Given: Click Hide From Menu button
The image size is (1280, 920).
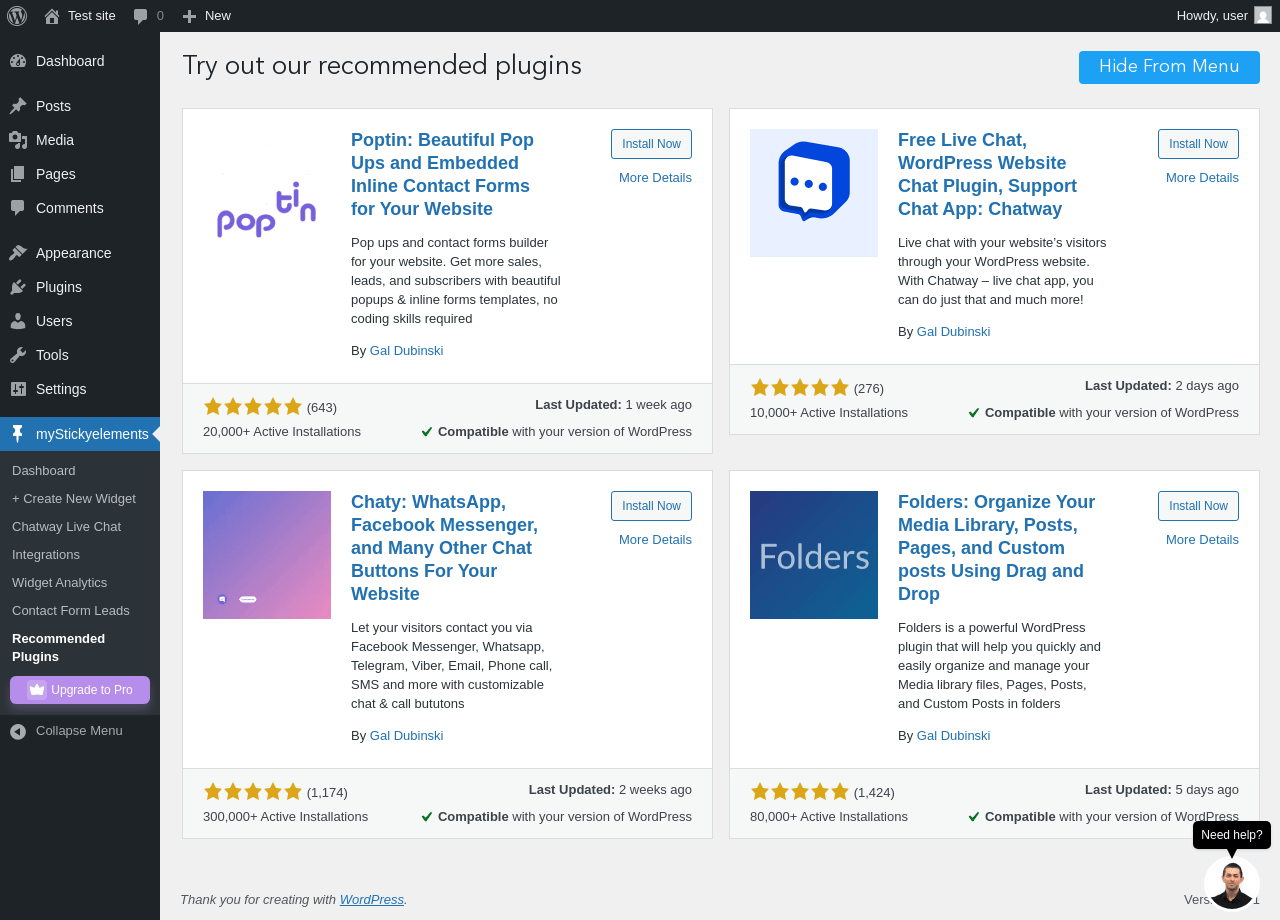Looking at the screenshot, I should coord(1169,67).
